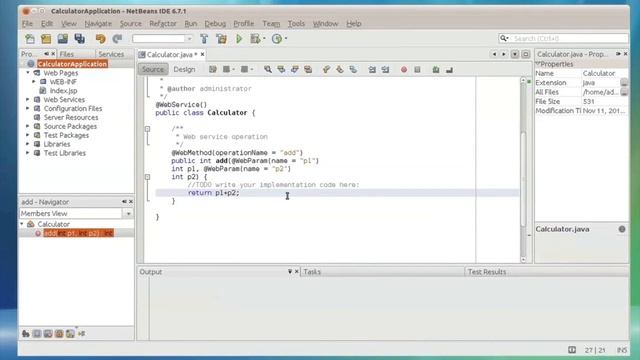Click the editor Find Selection magnifier icon
Viewport: 640px width, 360px height.
268,70
